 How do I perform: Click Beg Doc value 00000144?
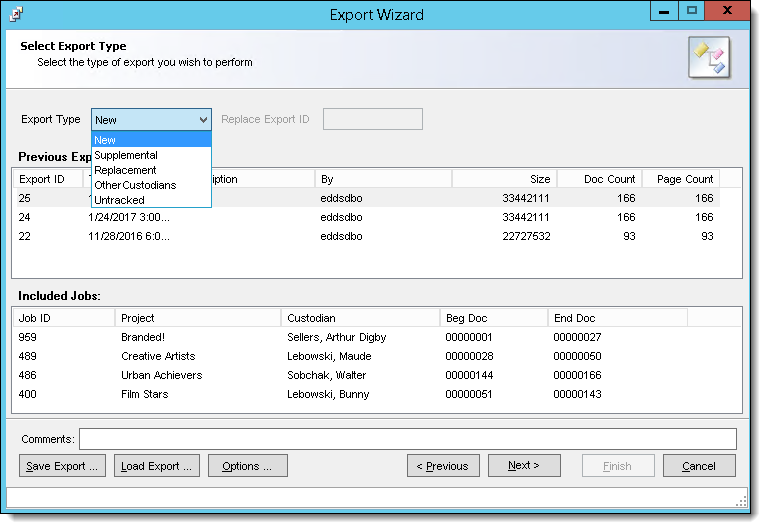(469, 375)
